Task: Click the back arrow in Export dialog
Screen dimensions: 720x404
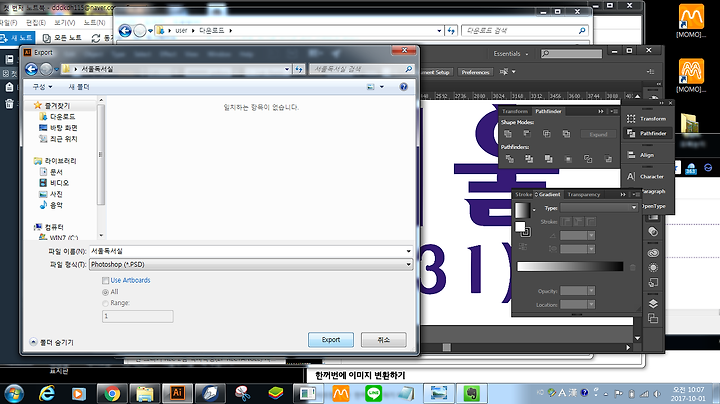Action: [x=31, y=69]
